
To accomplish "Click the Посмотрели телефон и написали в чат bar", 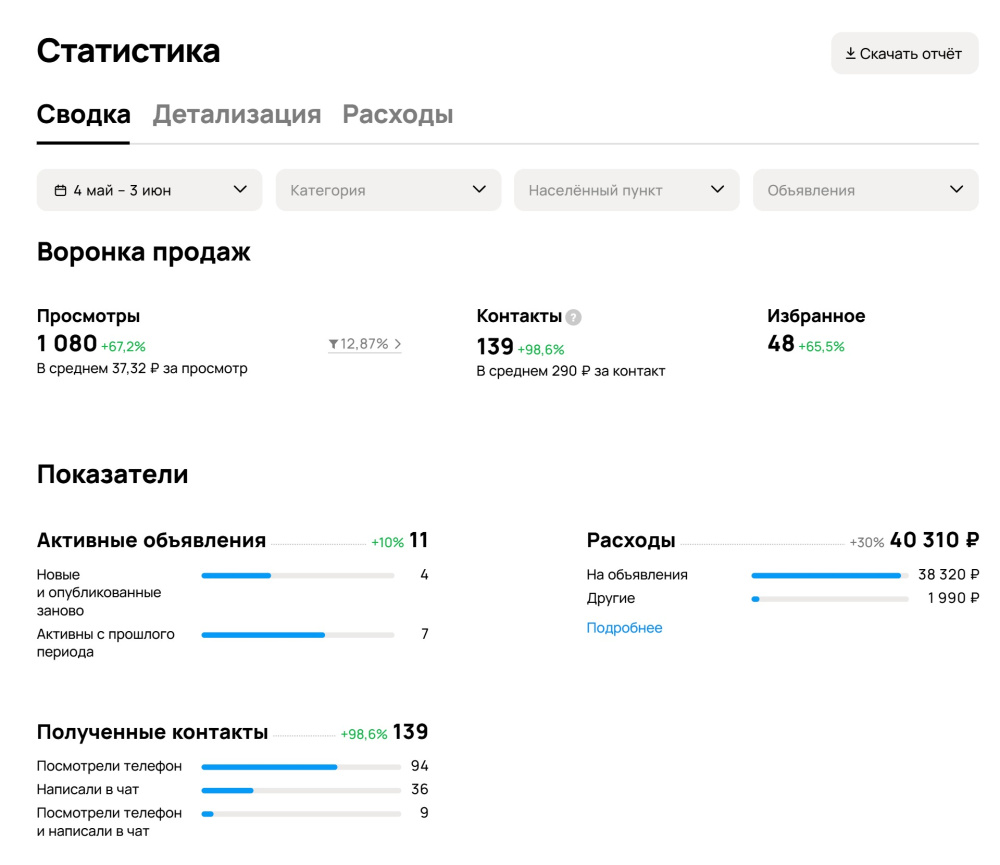I will coord(301,814).
